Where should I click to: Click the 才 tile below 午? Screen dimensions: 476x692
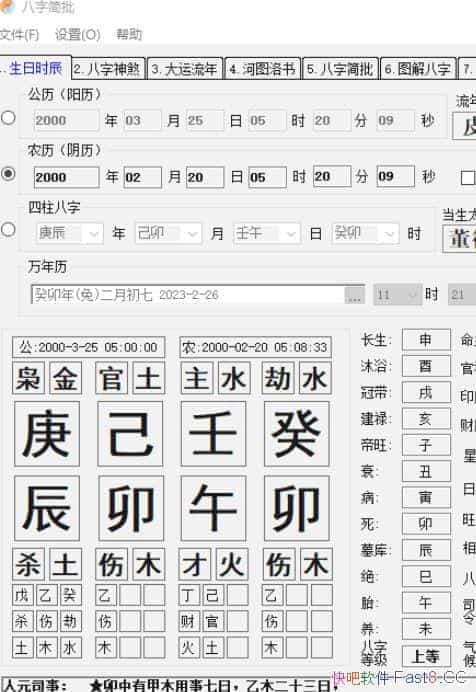pos(195,564)
